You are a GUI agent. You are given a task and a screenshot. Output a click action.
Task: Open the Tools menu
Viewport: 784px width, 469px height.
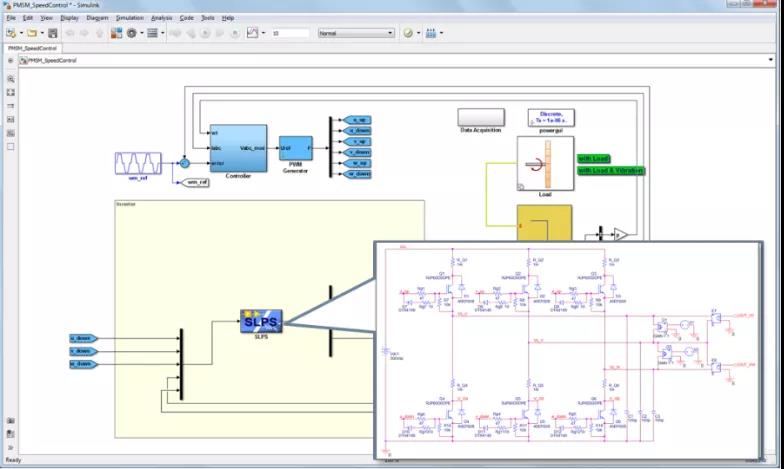tap(208, 18)
